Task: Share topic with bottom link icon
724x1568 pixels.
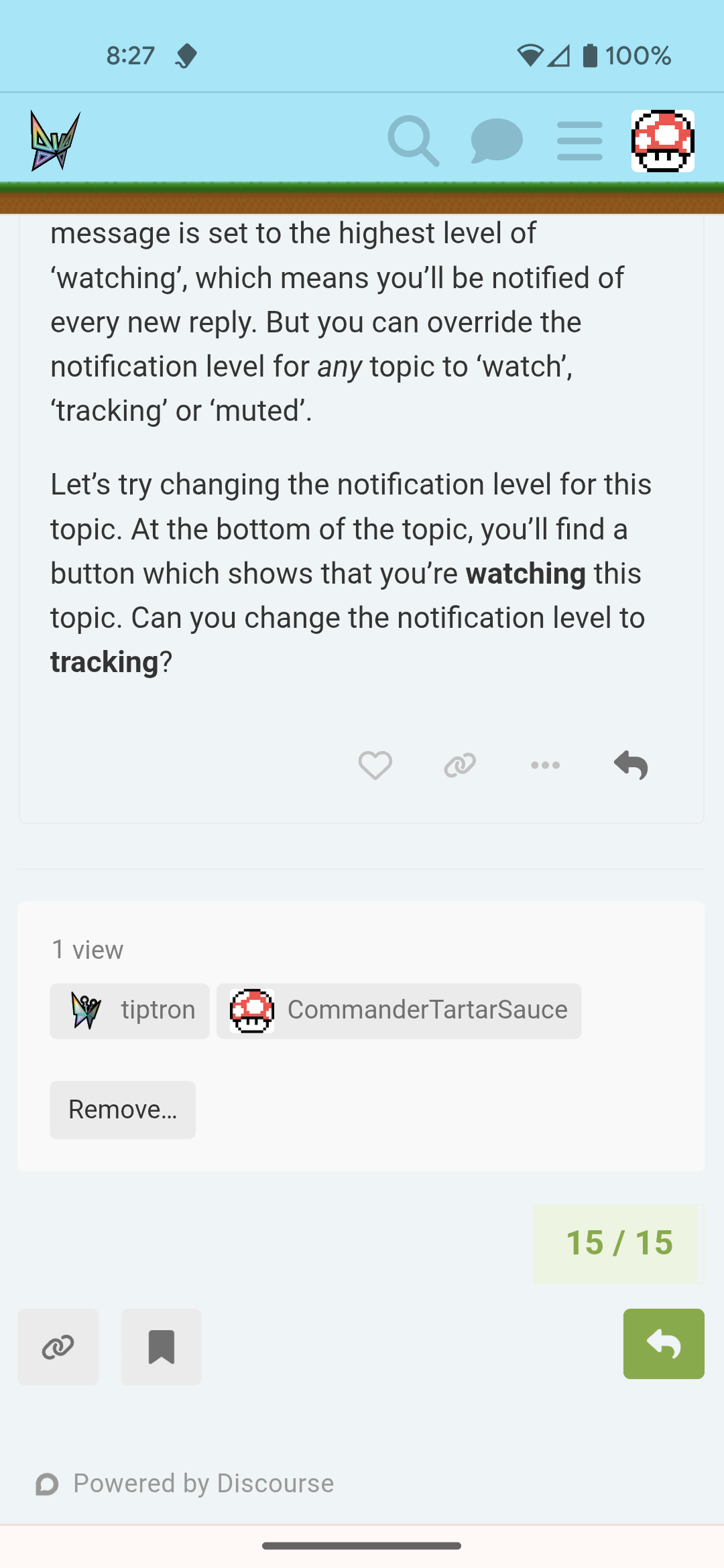Action: click(58, 1347)
